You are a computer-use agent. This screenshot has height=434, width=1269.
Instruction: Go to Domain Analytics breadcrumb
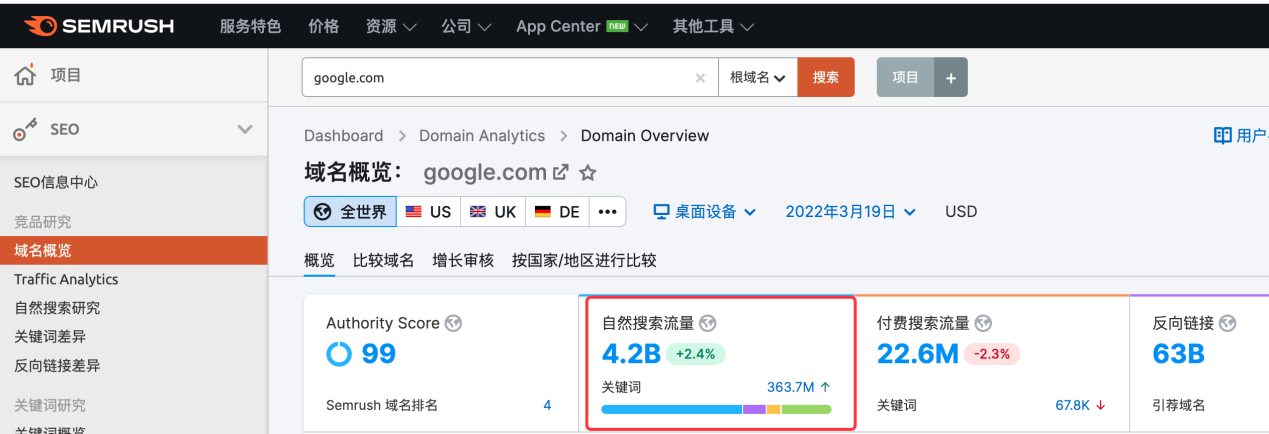482,135
